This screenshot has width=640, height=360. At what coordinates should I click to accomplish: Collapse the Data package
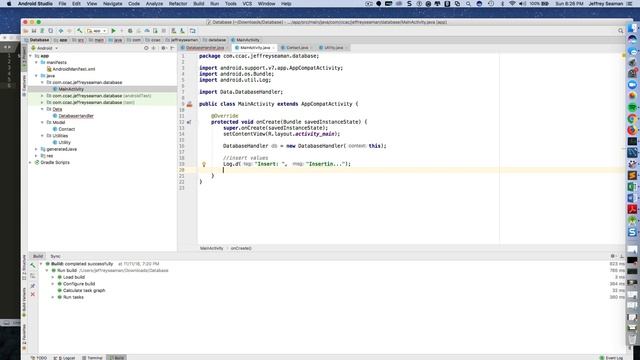pyautogui.click(x=42, y=109)
